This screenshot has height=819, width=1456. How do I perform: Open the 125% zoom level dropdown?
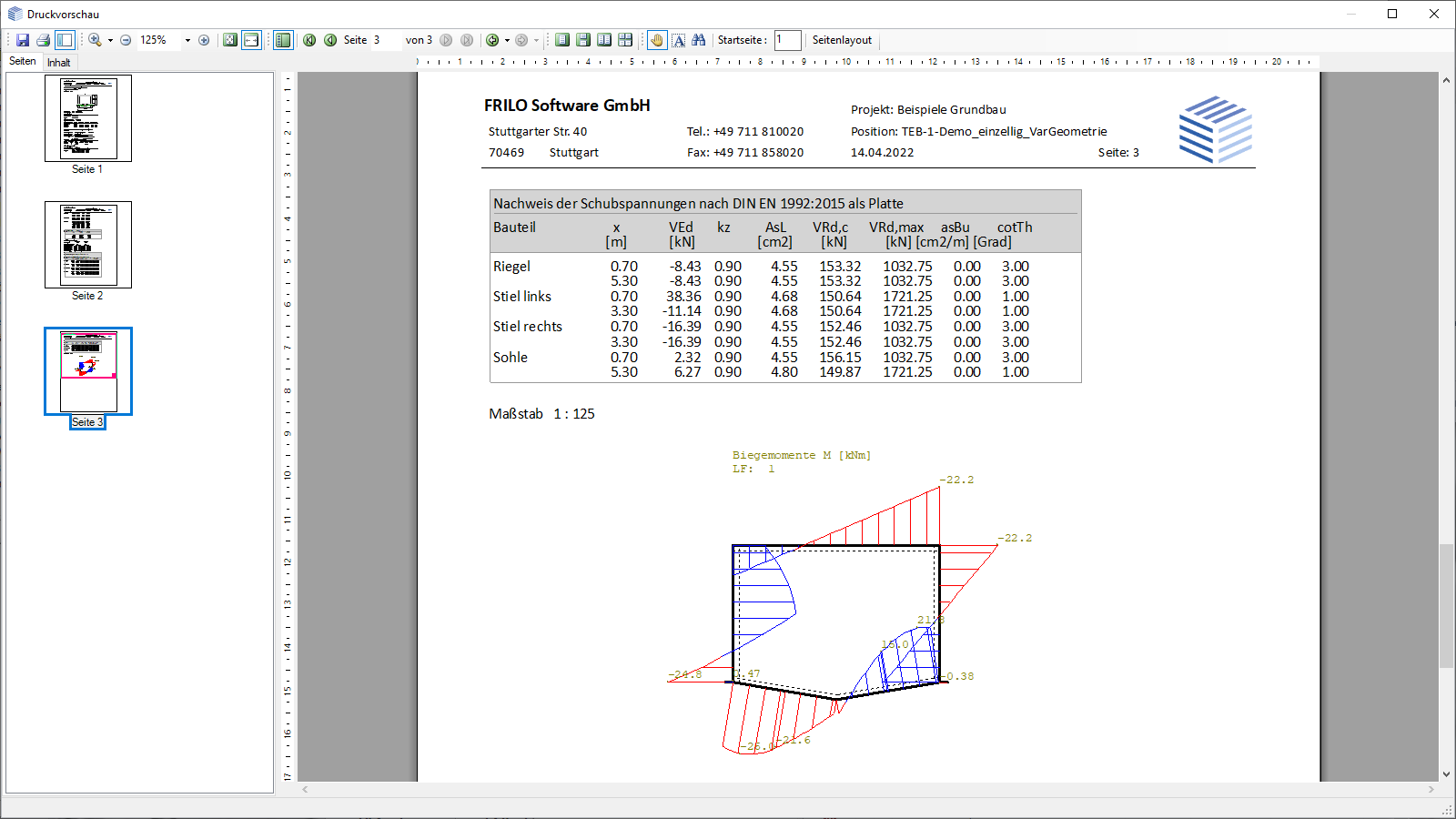pos(187,40)
